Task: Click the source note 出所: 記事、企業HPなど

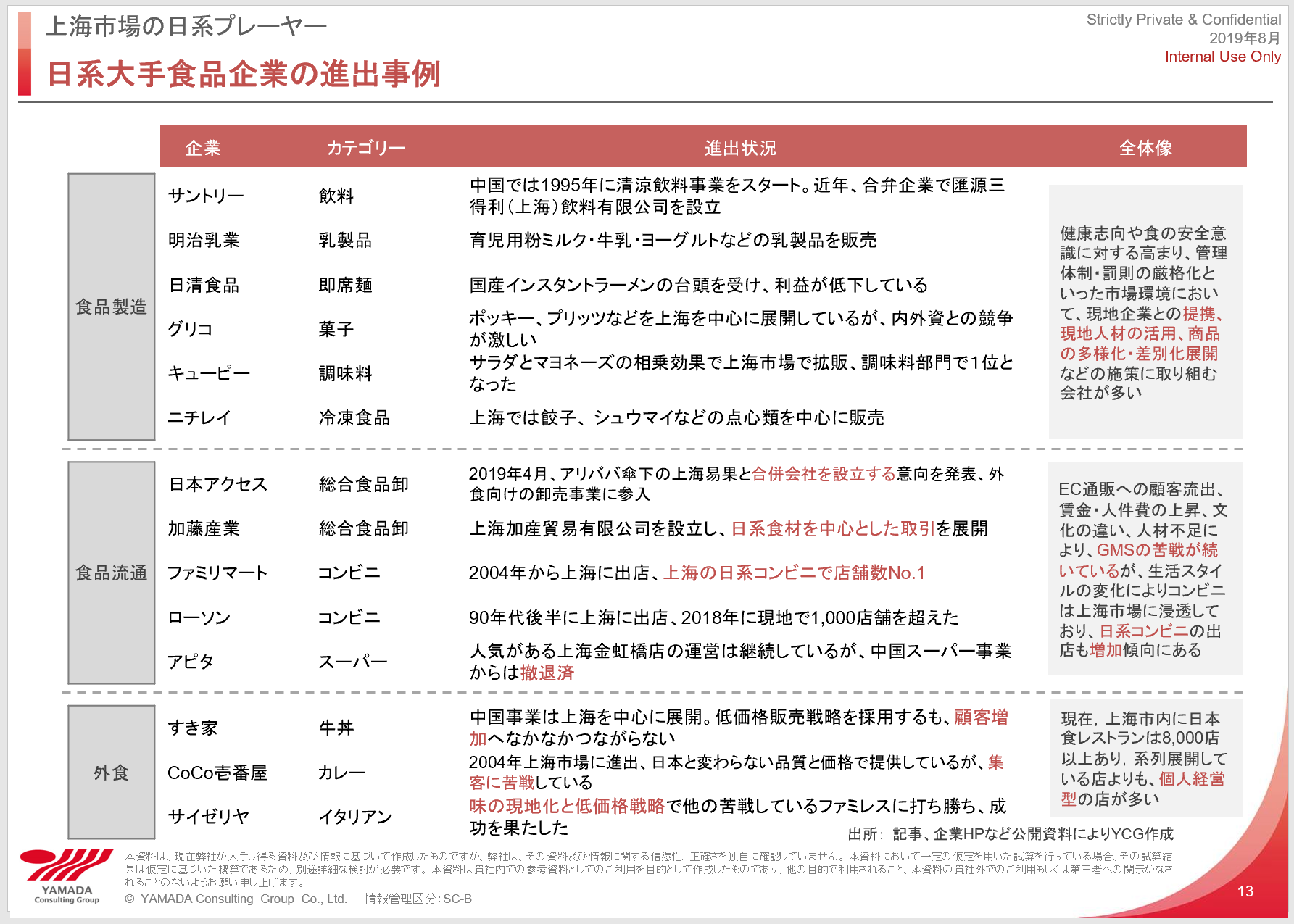Action: [x=1011, y=834]
